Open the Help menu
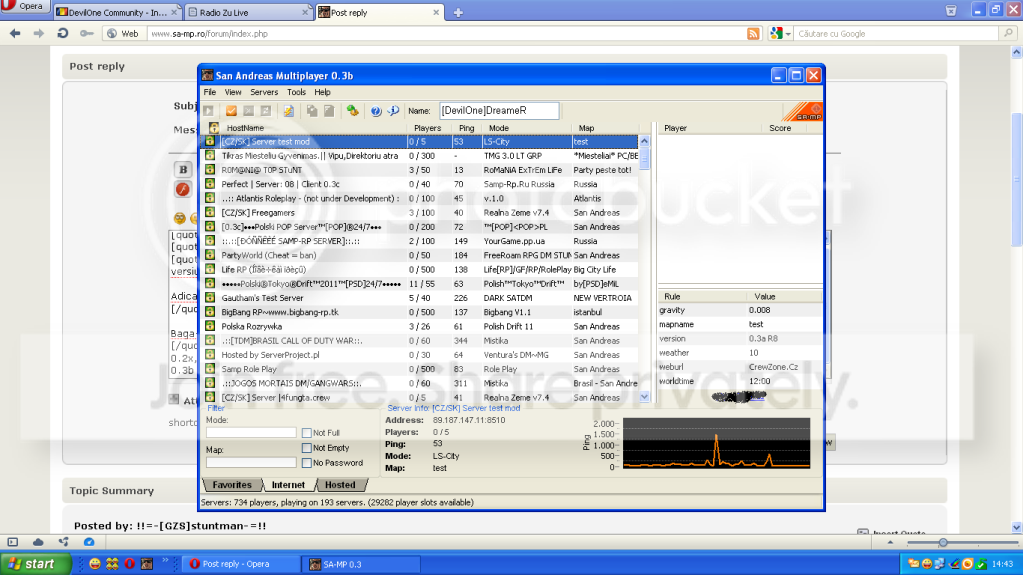 coord(322,93)
